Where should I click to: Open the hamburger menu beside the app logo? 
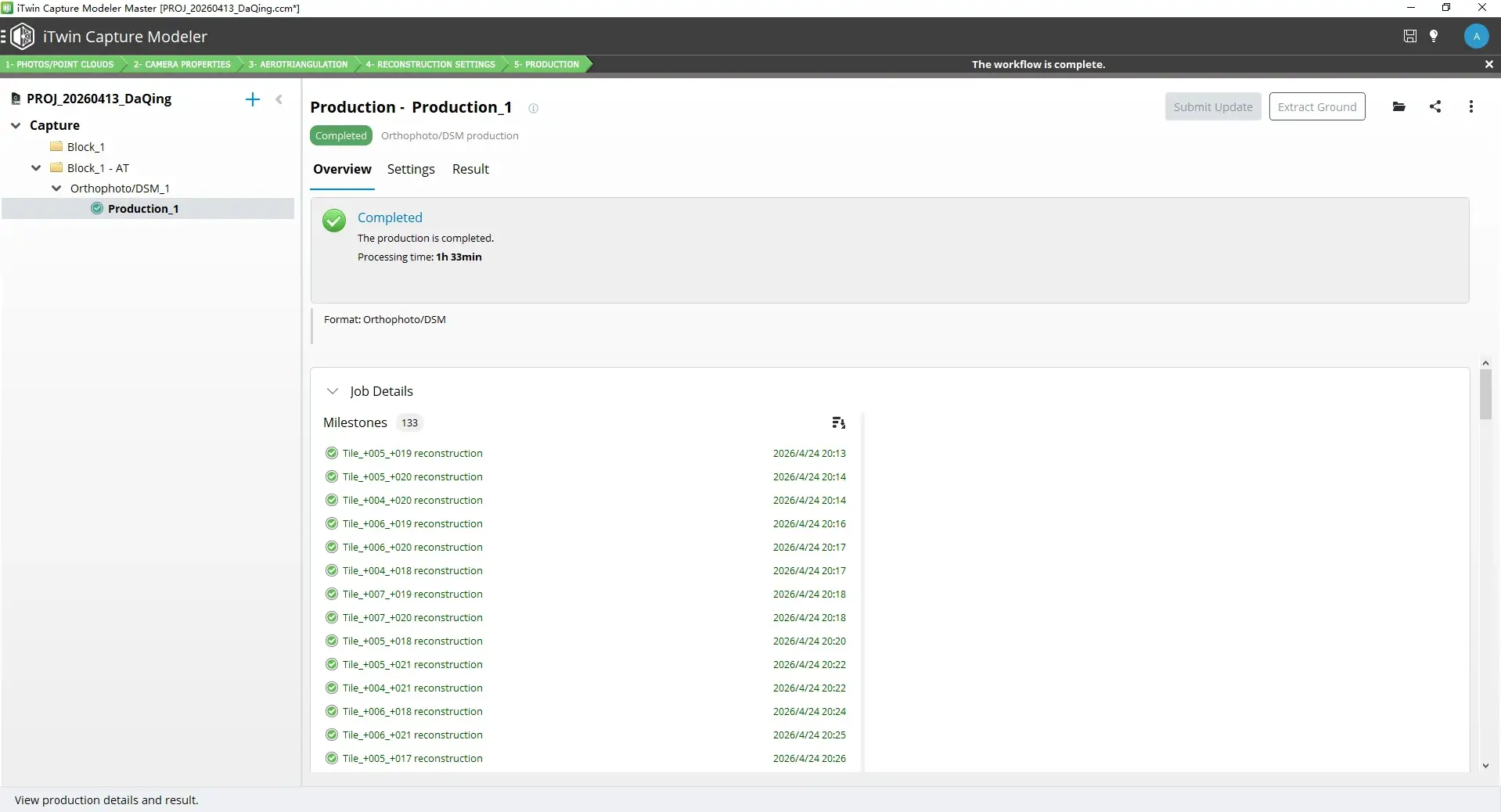[3, 36]
